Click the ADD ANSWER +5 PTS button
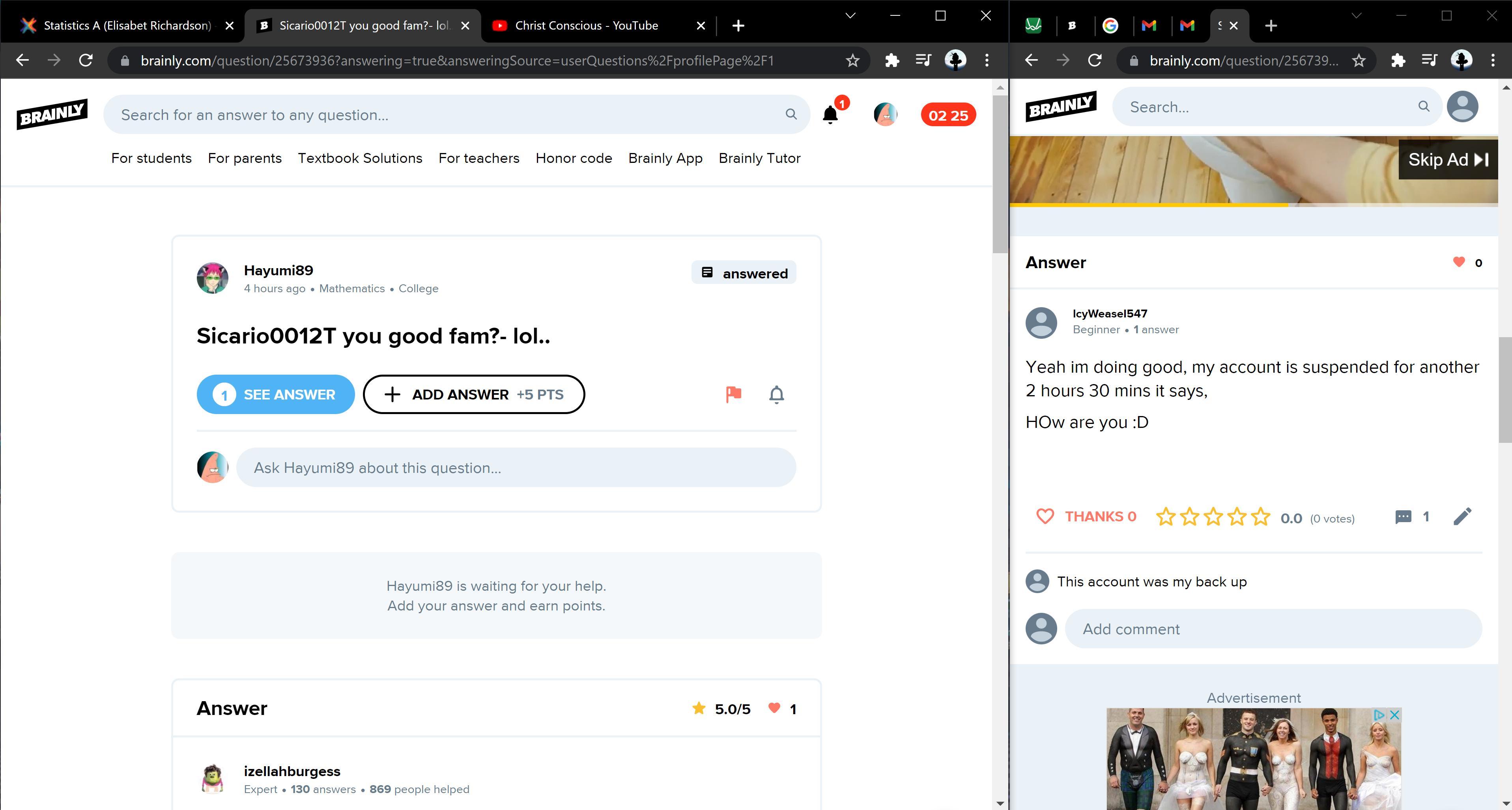Screen dimensions: 1512x810 point(474,394)
